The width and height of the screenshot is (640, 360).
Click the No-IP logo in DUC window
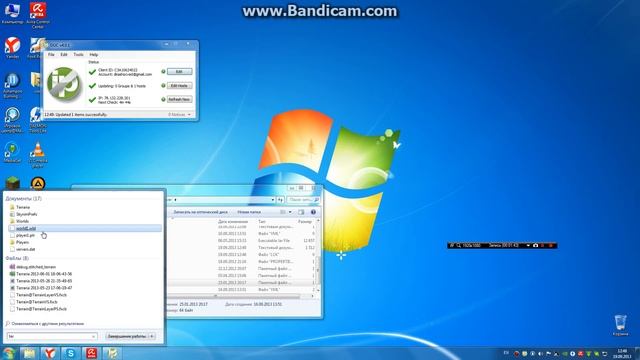64,85
